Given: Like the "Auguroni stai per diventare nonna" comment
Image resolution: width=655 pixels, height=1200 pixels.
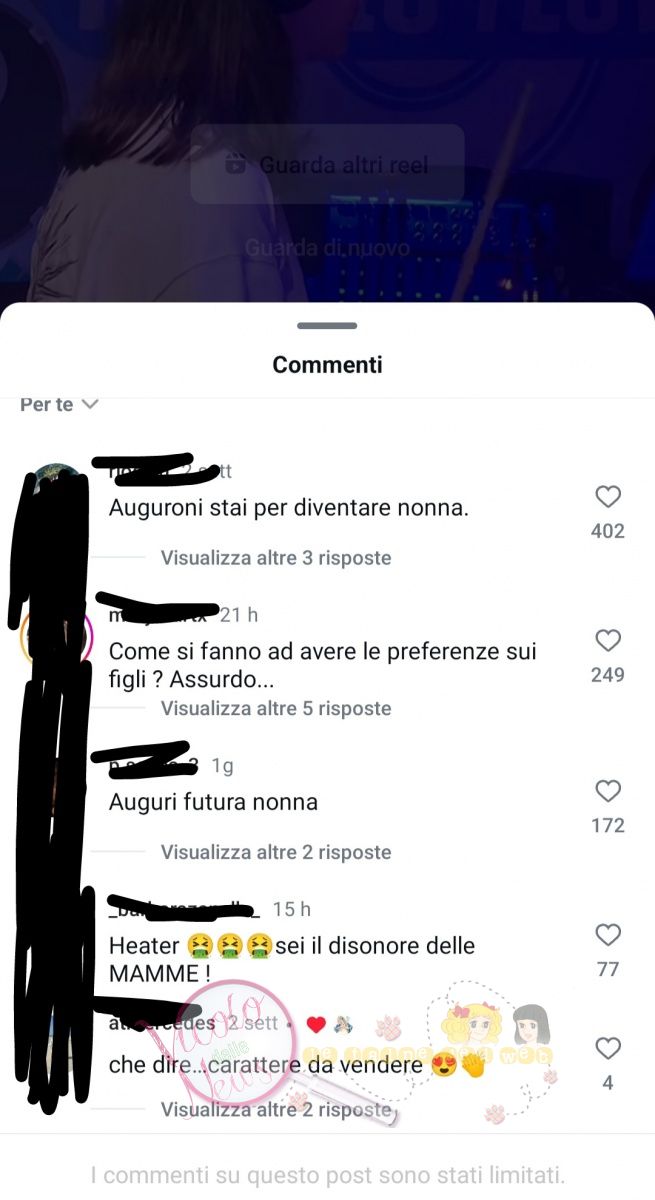Looking at the screenshot, I should (608, 497).
